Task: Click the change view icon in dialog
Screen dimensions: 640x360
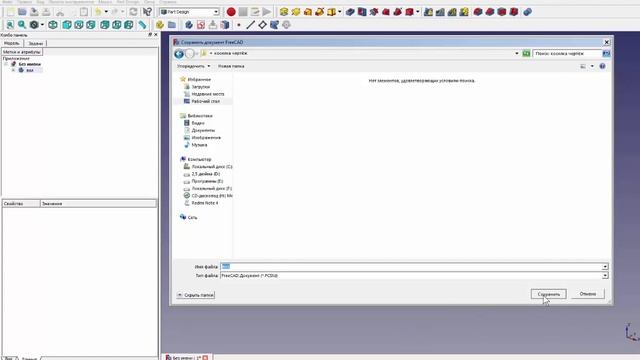Action: pyautogui.click(x=583, y=66)
